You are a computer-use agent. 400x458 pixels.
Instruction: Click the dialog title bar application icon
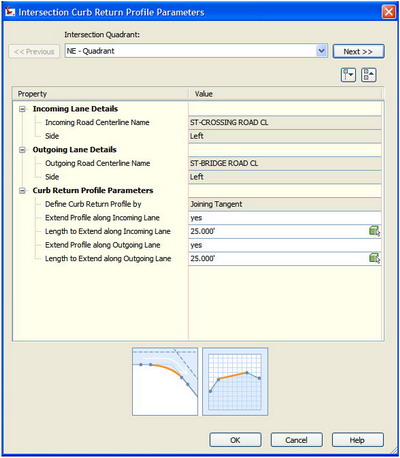pyautogui.click(x=10, y=12)
